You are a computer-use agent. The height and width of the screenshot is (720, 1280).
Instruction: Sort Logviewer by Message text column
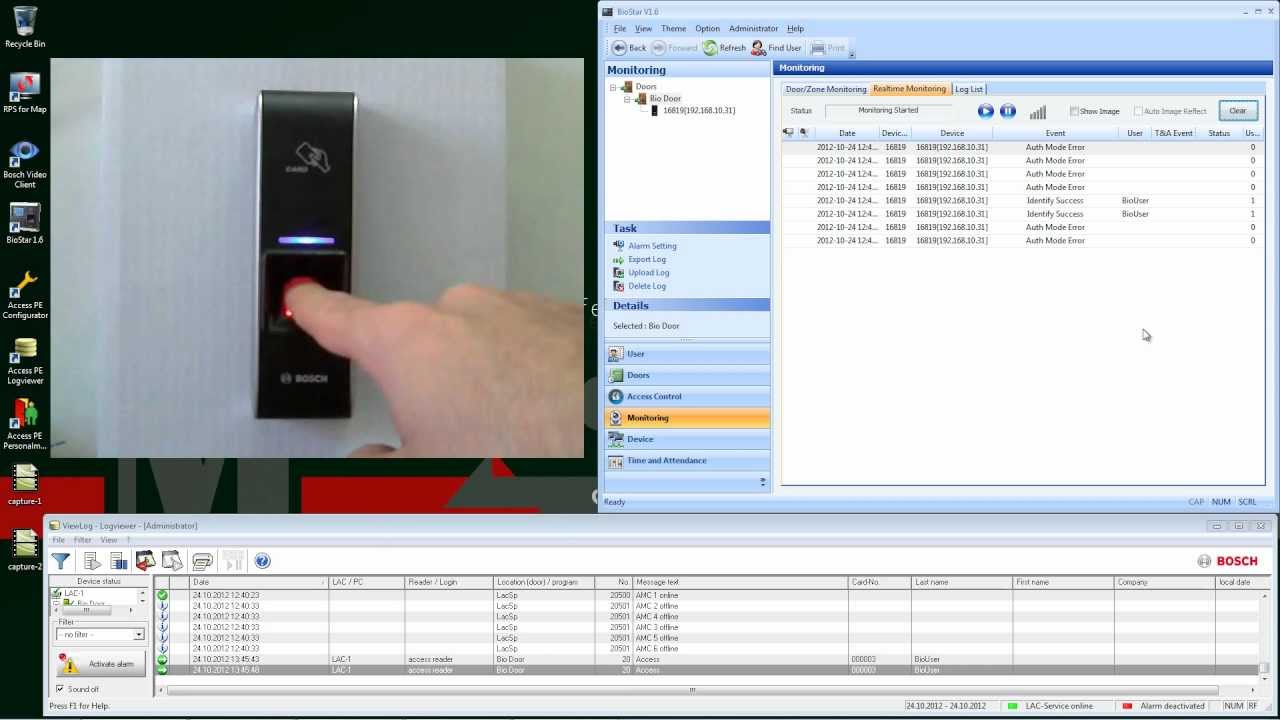click(x=740, y=582)
